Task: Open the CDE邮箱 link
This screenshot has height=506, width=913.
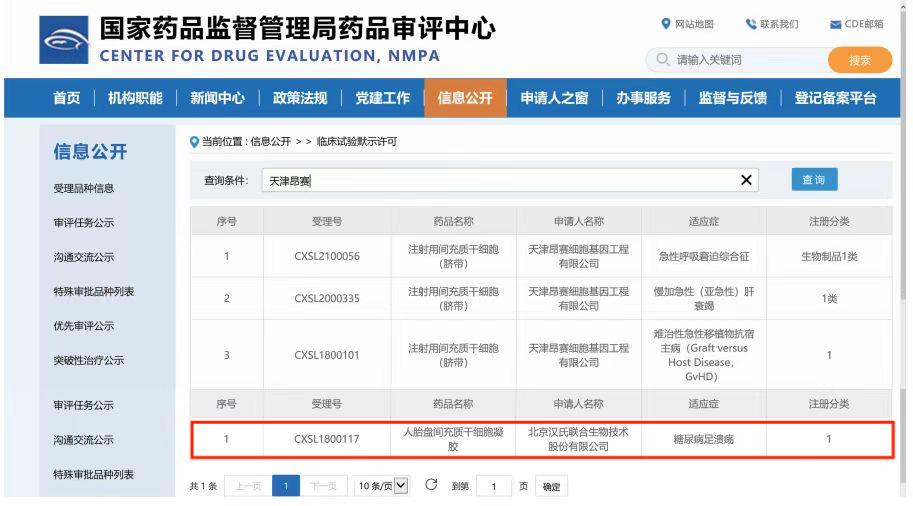Action: coord(864,24)
